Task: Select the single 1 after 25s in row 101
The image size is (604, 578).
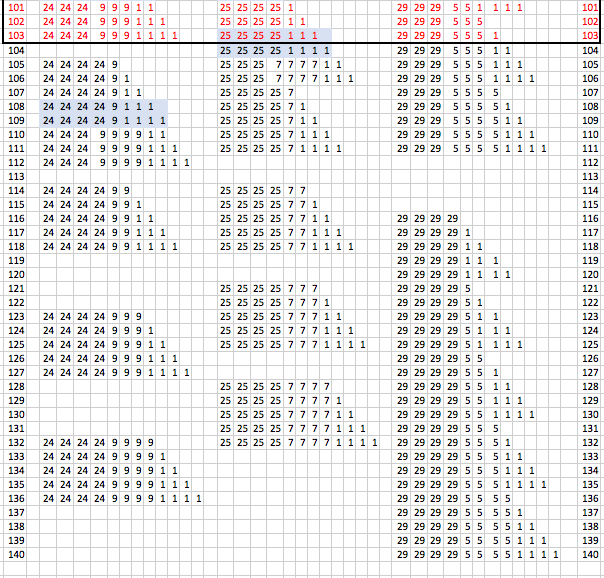Action: 290,7
